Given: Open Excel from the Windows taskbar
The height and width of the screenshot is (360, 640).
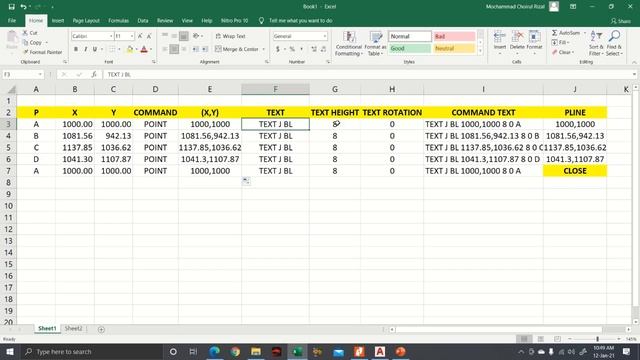Looking at the screenshot, I should 297,351.
